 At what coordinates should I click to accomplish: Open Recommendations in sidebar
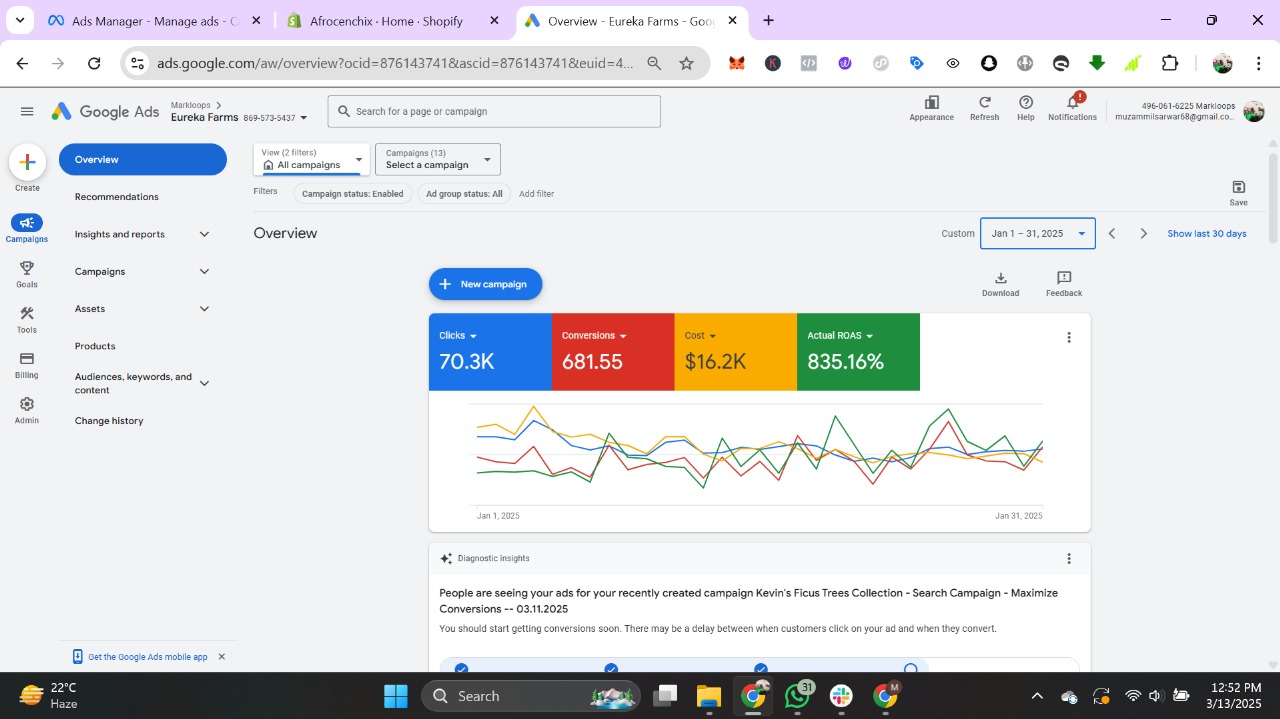[117, 197]
